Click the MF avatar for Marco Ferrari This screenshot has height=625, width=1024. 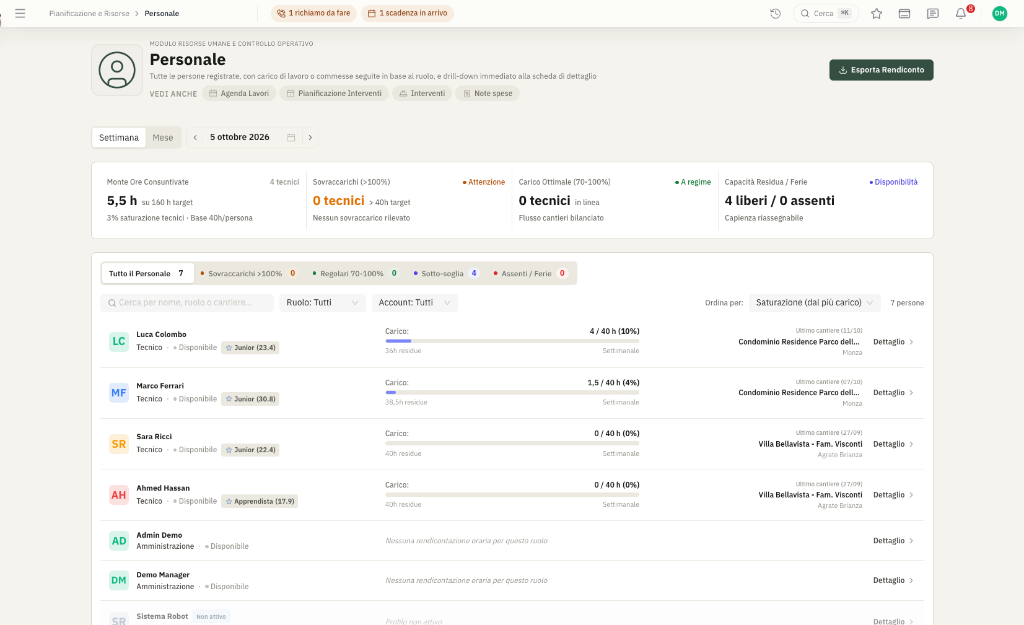point(119,393)
